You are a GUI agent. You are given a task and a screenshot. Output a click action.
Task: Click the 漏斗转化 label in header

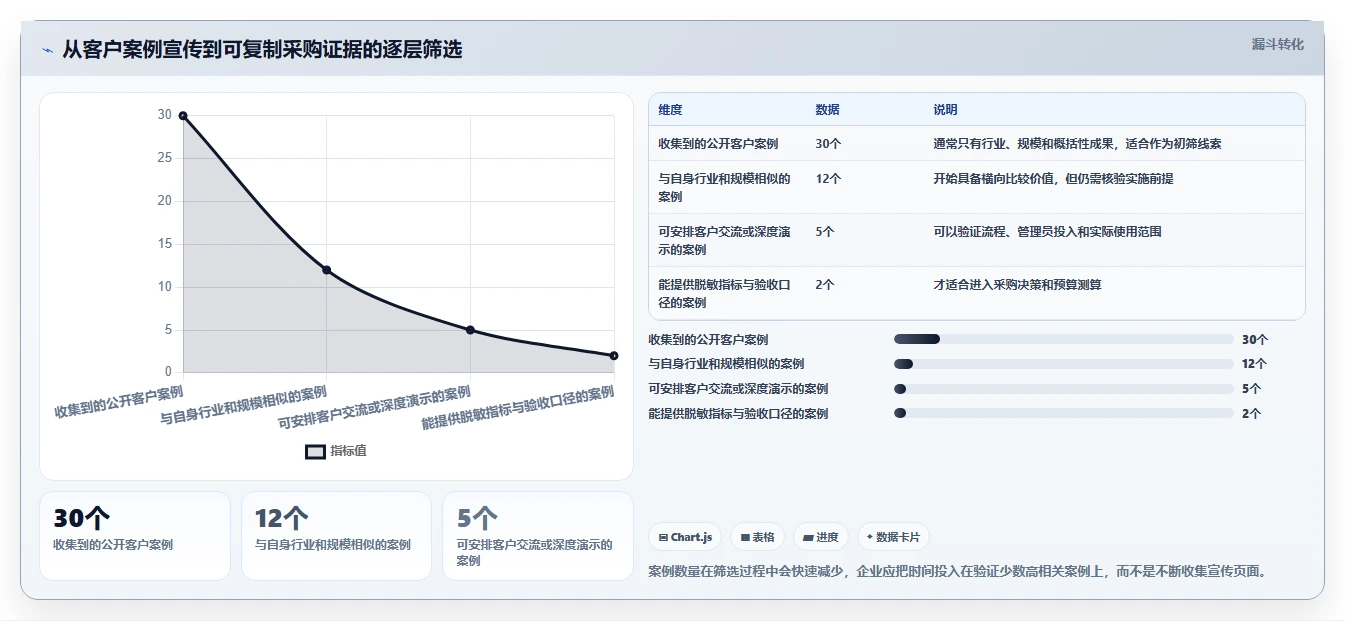[x=1277, y=44]
